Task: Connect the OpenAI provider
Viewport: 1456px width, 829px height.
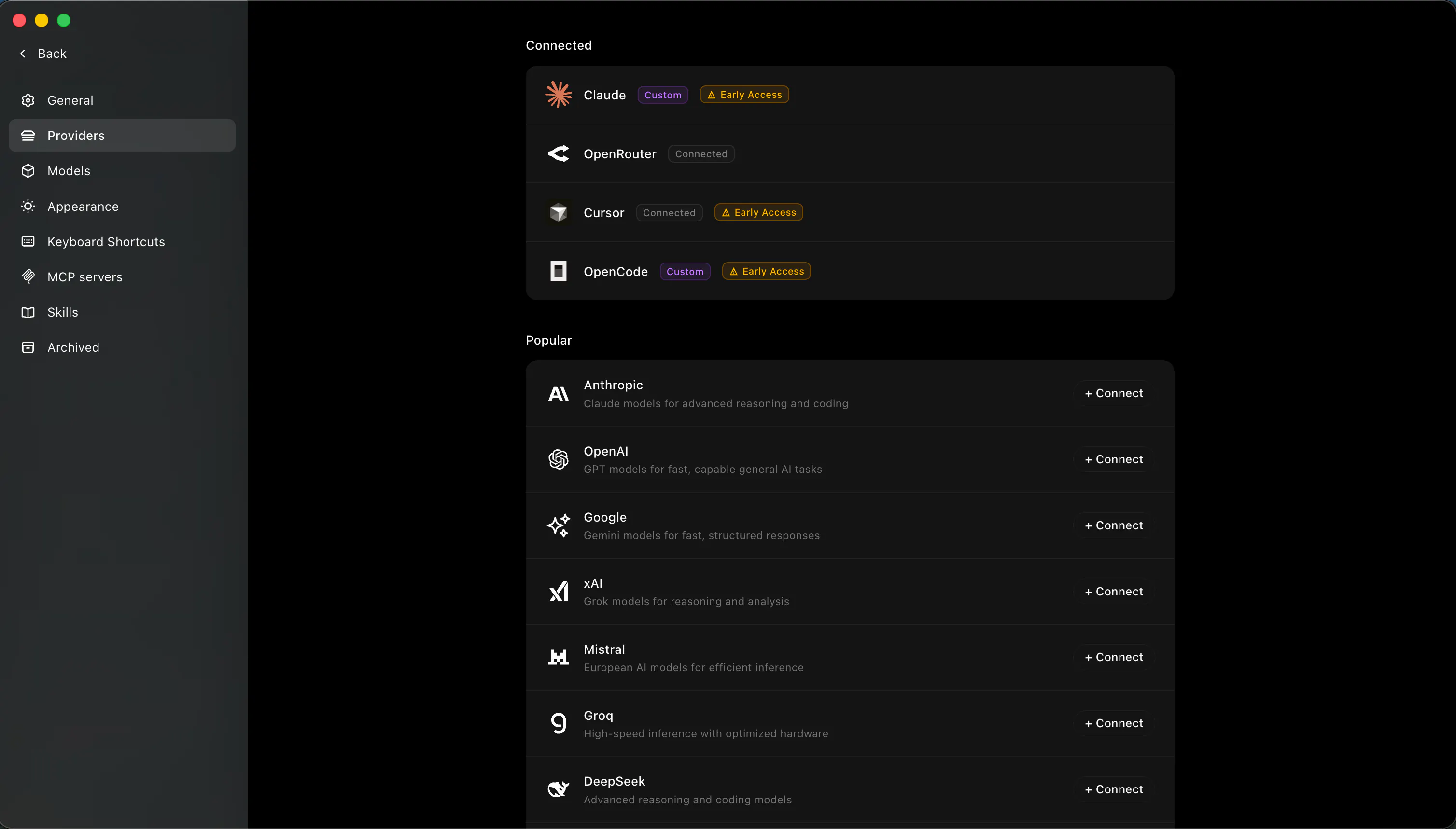Action: (x=1114, y=459)
